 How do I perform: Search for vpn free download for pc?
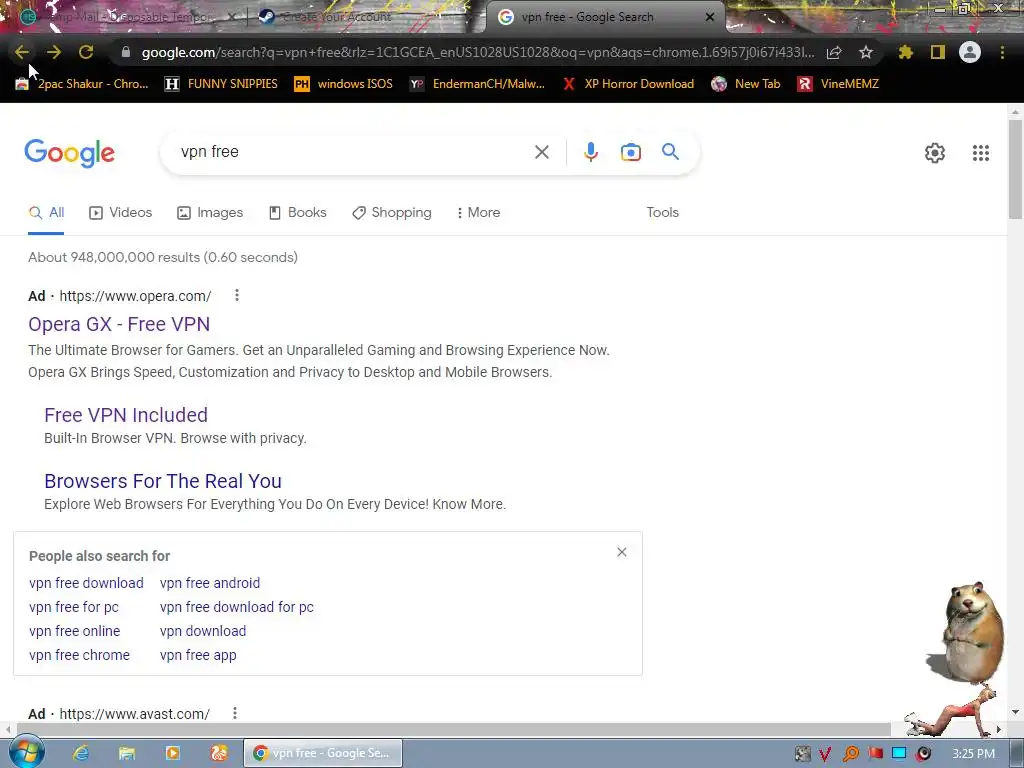pos(236,607)
